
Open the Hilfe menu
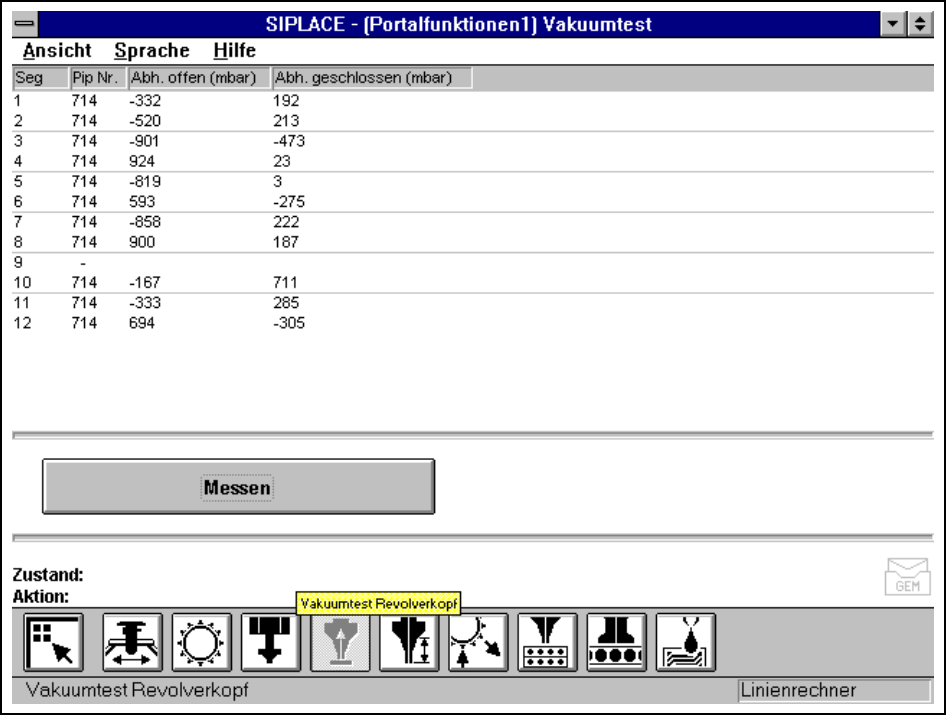click(235, 51)
